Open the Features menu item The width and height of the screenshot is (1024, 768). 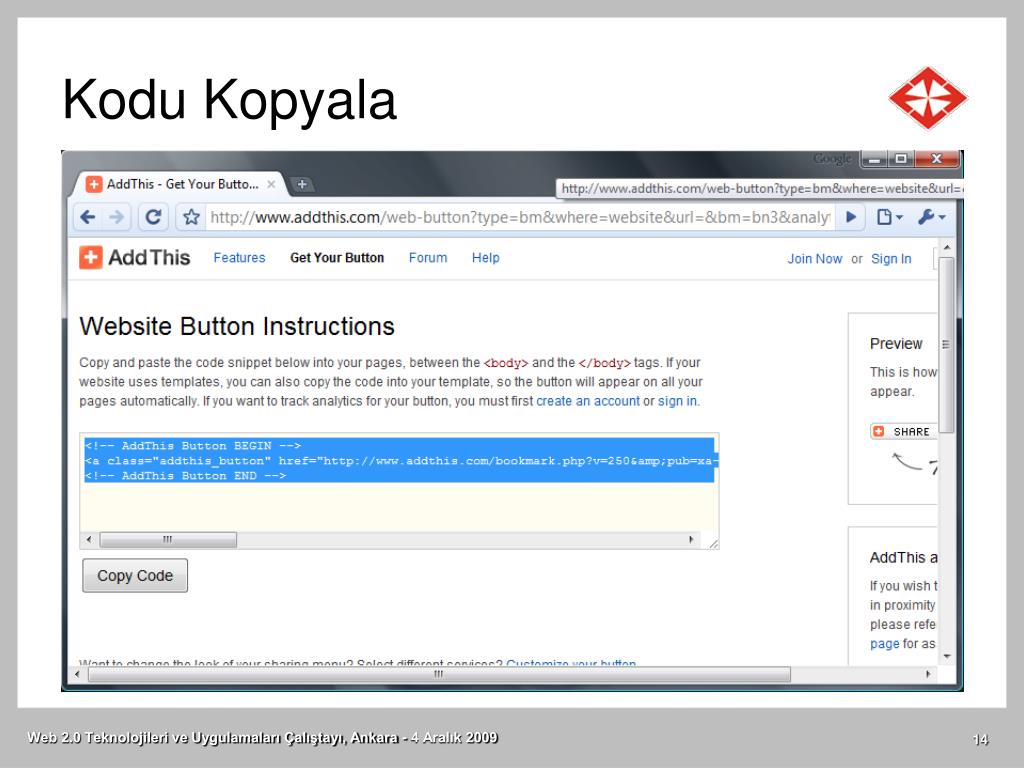click(x=239, y=258)
